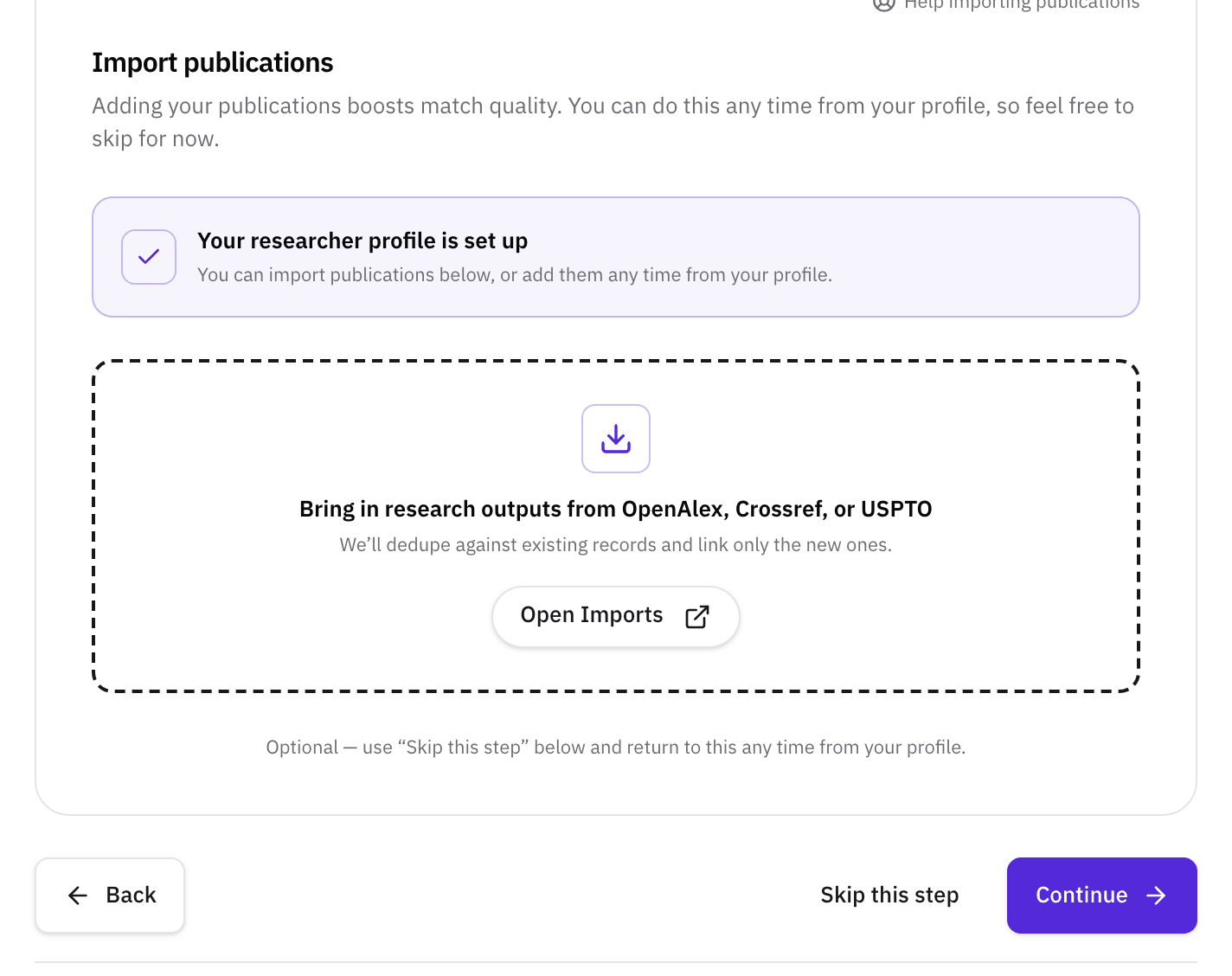Click 'You can import publications below' text
The height and width of the screenshot is (976, 1232).
(x=515, y=275)
